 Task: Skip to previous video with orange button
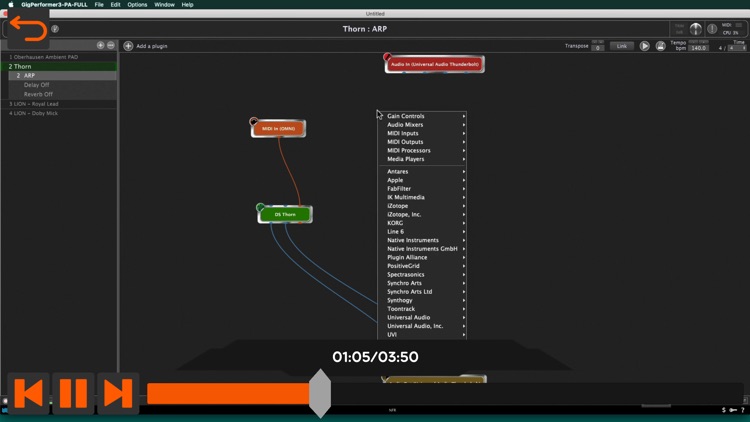coord(28,393)
